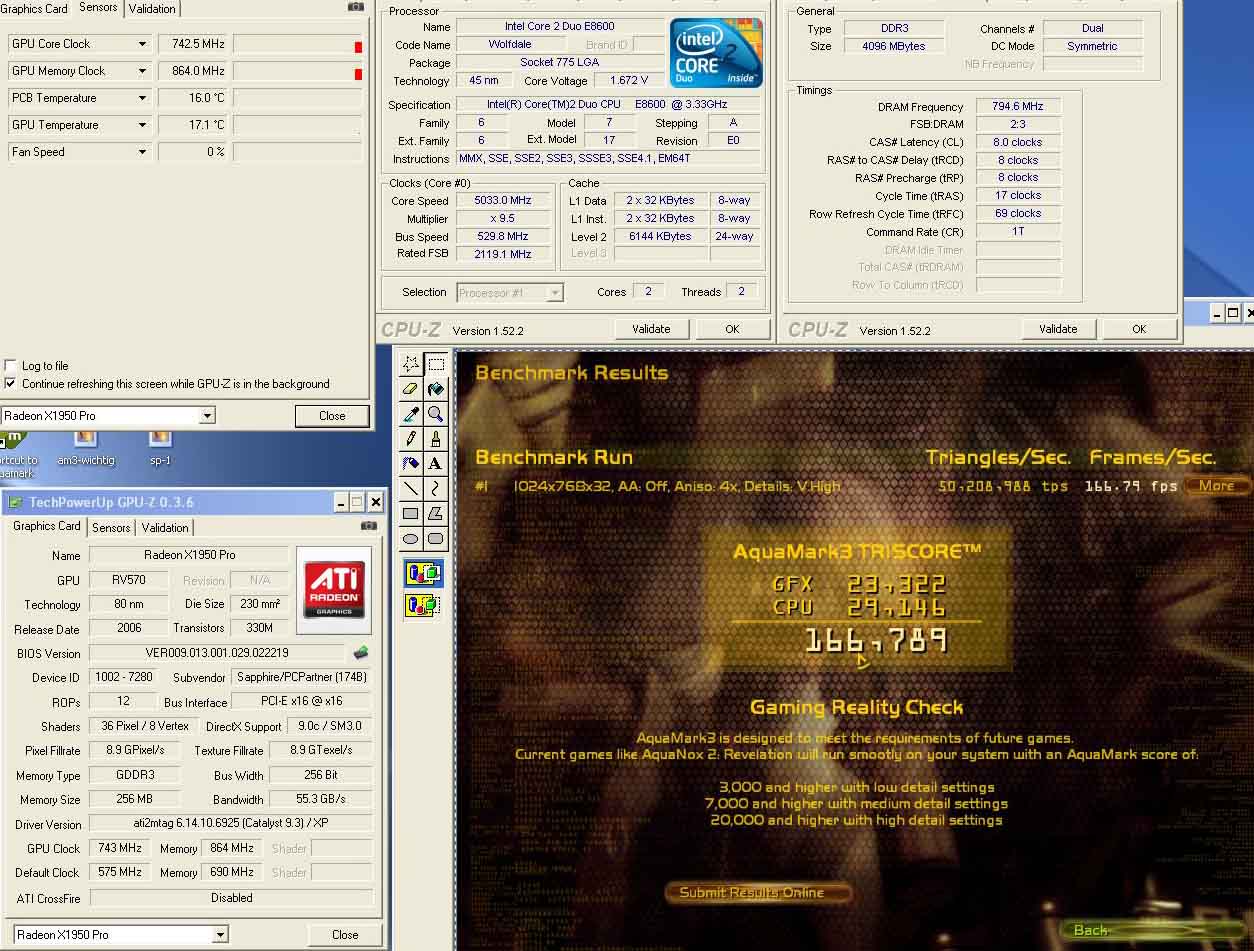1254x951 pixels.
Task: Pick the Eraser tool in Paint toolbox
Action: [x=410, y=388]
